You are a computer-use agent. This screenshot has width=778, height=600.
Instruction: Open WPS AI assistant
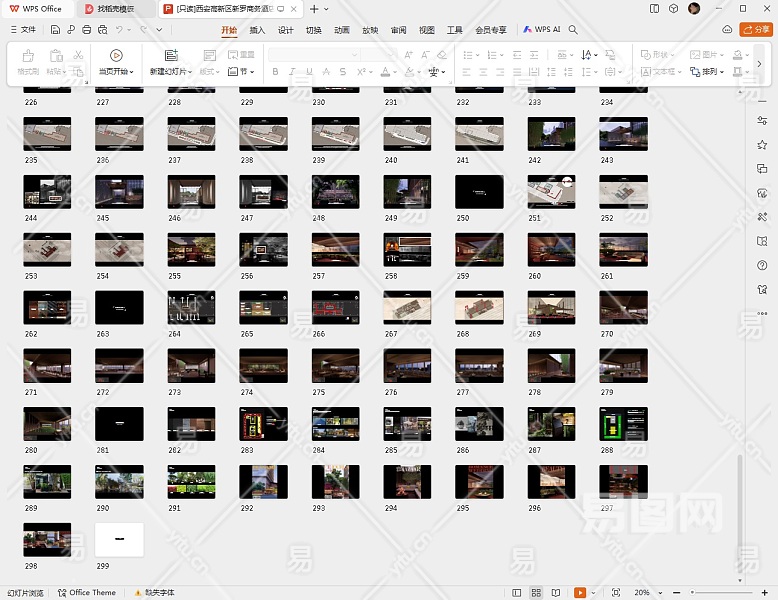[541, 30]
